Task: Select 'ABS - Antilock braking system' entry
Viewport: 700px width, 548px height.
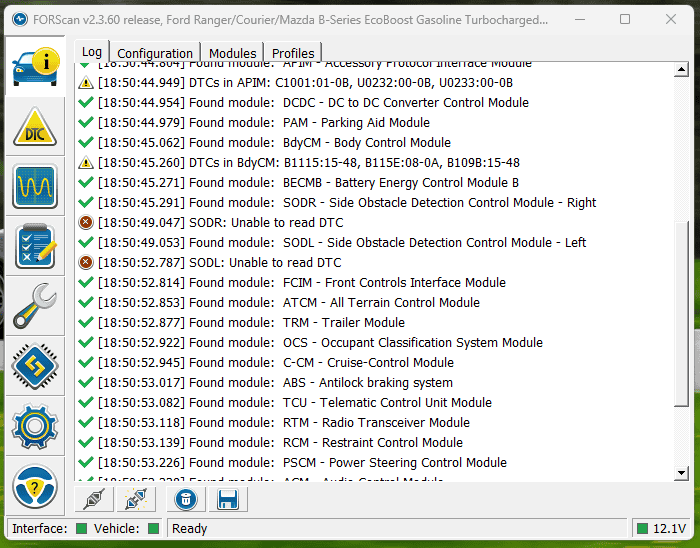Action: [x=275, y=382]
